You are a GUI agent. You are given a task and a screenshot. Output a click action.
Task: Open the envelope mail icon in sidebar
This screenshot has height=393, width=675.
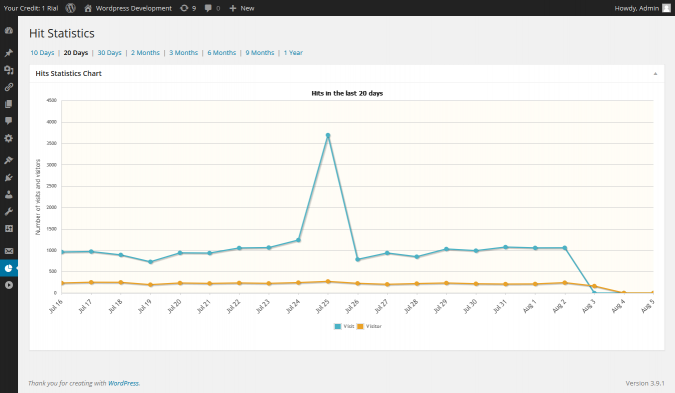pos(9,251)
